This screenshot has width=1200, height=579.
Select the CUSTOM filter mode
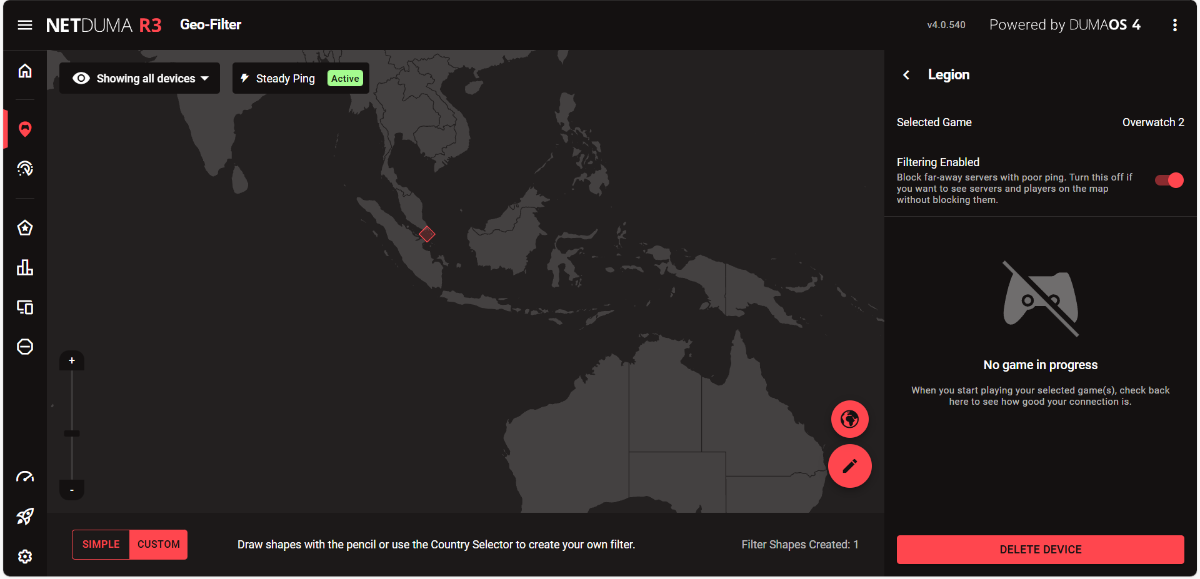[x=158, y=544]
